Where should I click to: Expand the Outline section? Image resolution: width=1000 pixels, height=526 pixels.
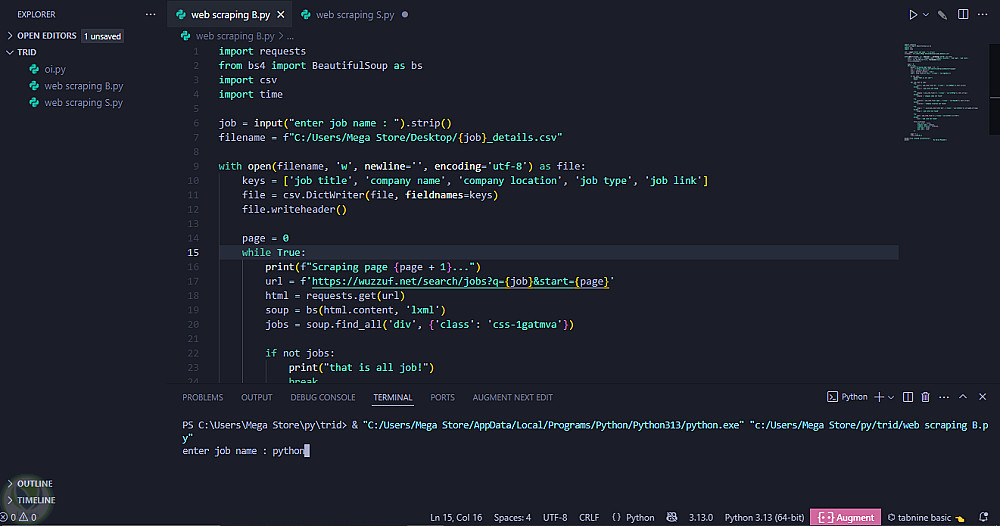(34, 483)
